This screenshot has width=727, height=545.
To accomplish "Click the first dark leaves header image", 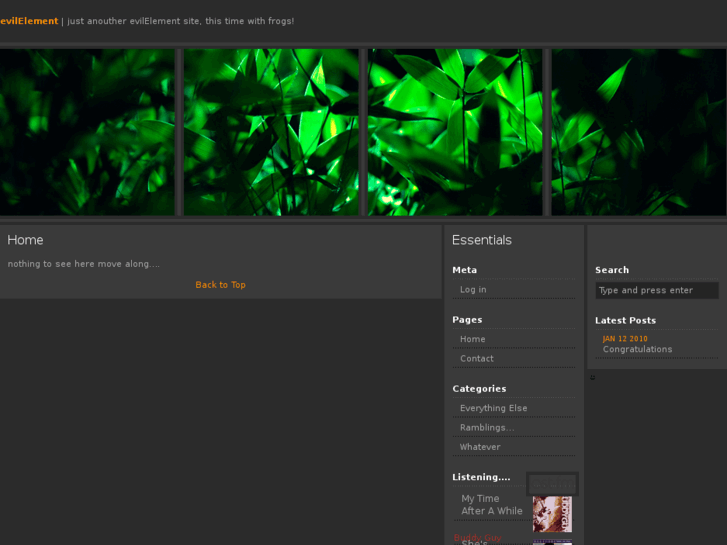I will click(87, 132).
